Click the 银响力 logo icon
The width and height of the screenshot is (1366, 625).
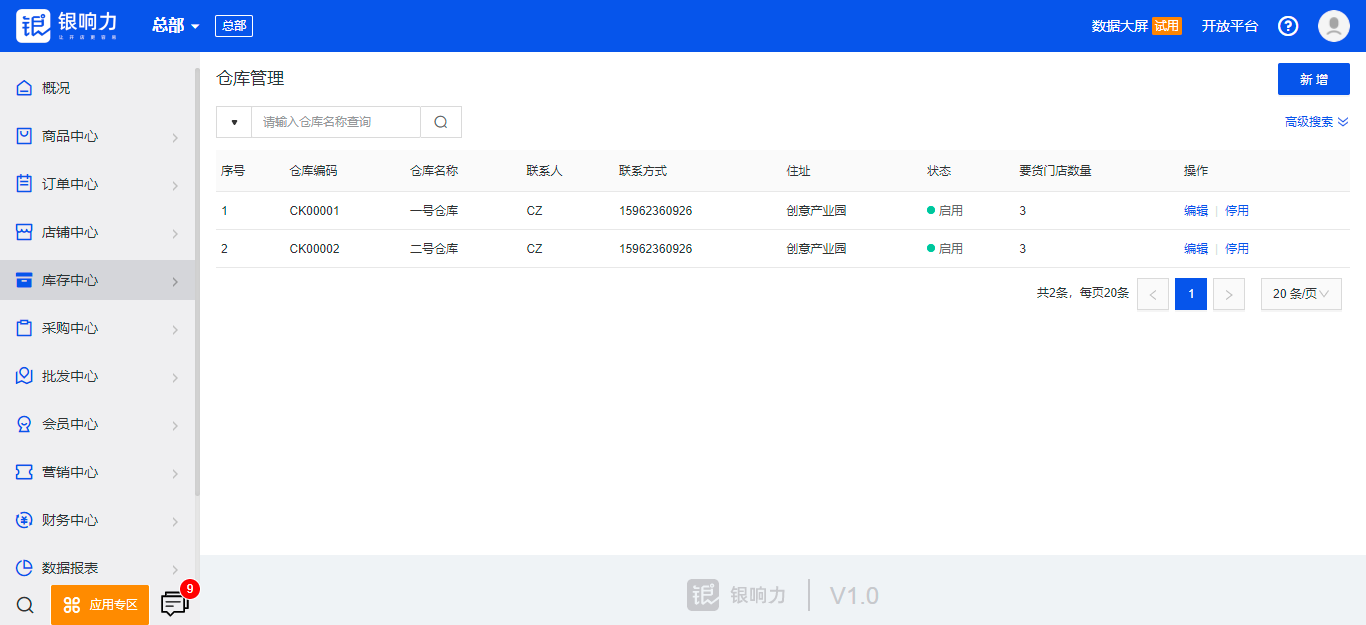point(34,26)
